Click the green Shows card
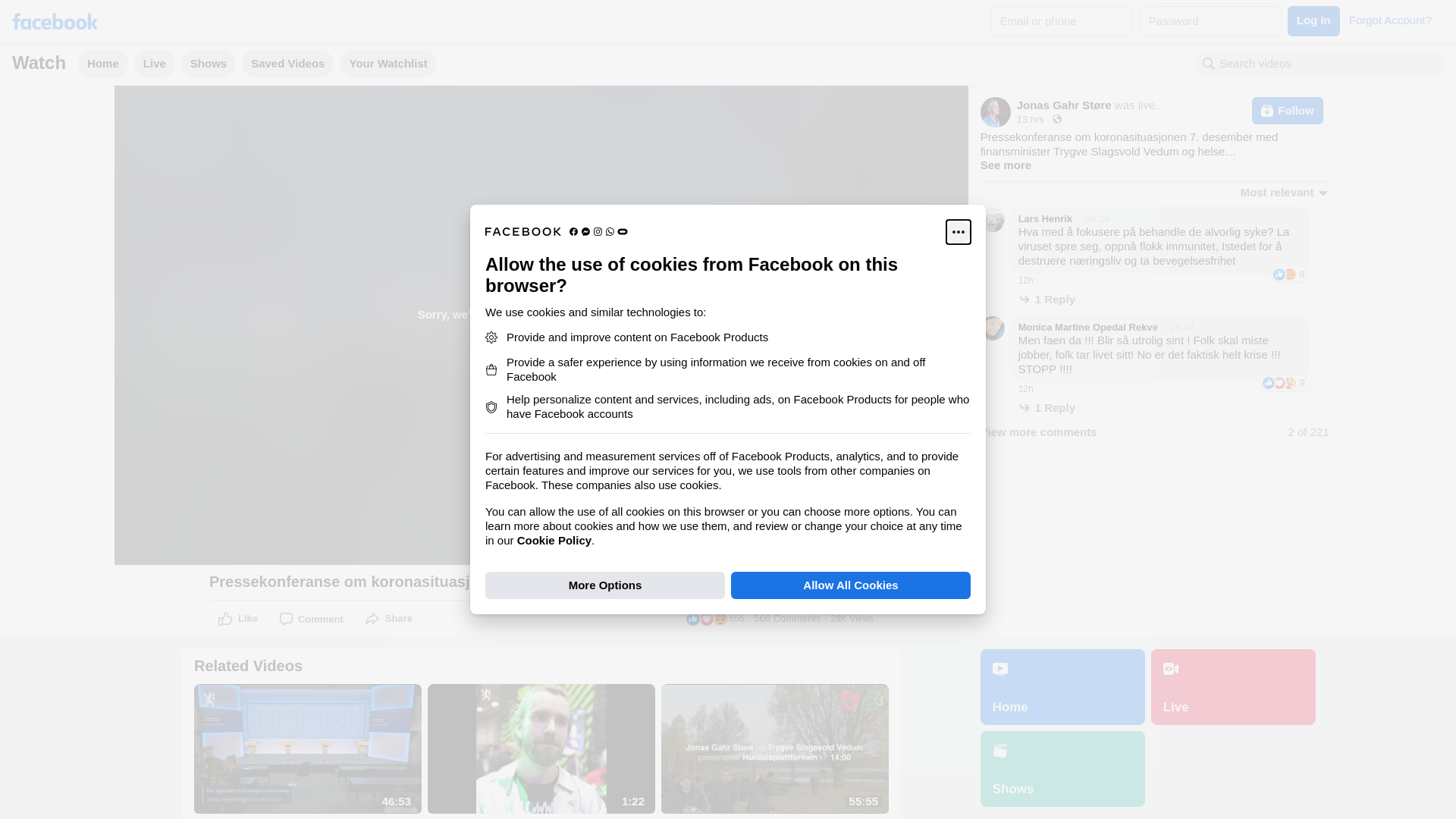This screenshot has width=1456, height=819. pos(1062,769)
